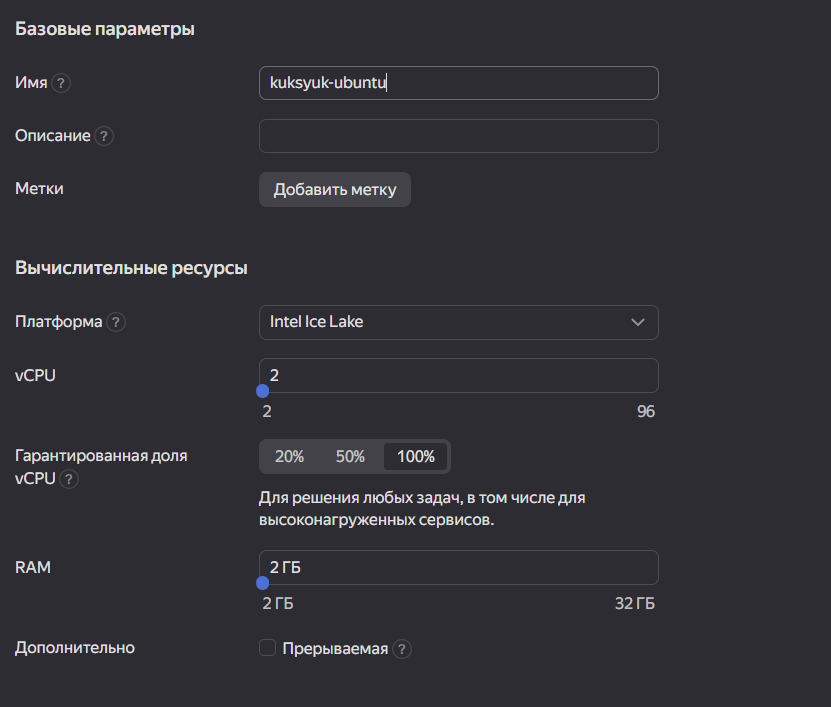Click the 2 ГБ minimum RAM label
The image size is (831, 707).
[278, 604]
